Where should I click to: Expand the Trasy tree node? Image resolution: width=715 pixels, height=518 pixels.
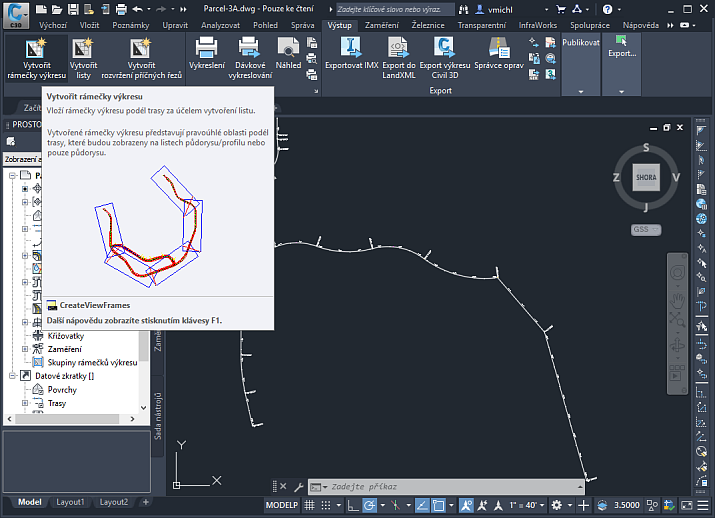pos(25,403)
